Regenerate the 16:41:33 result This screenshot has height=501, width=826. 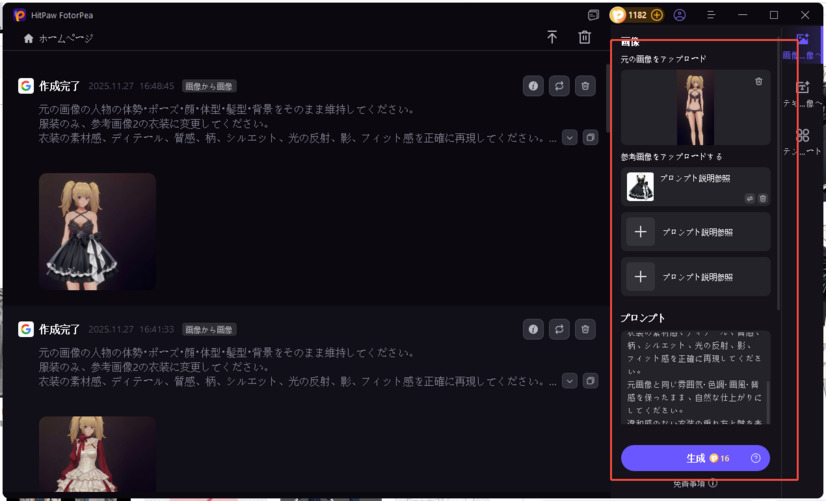(559, 329)
